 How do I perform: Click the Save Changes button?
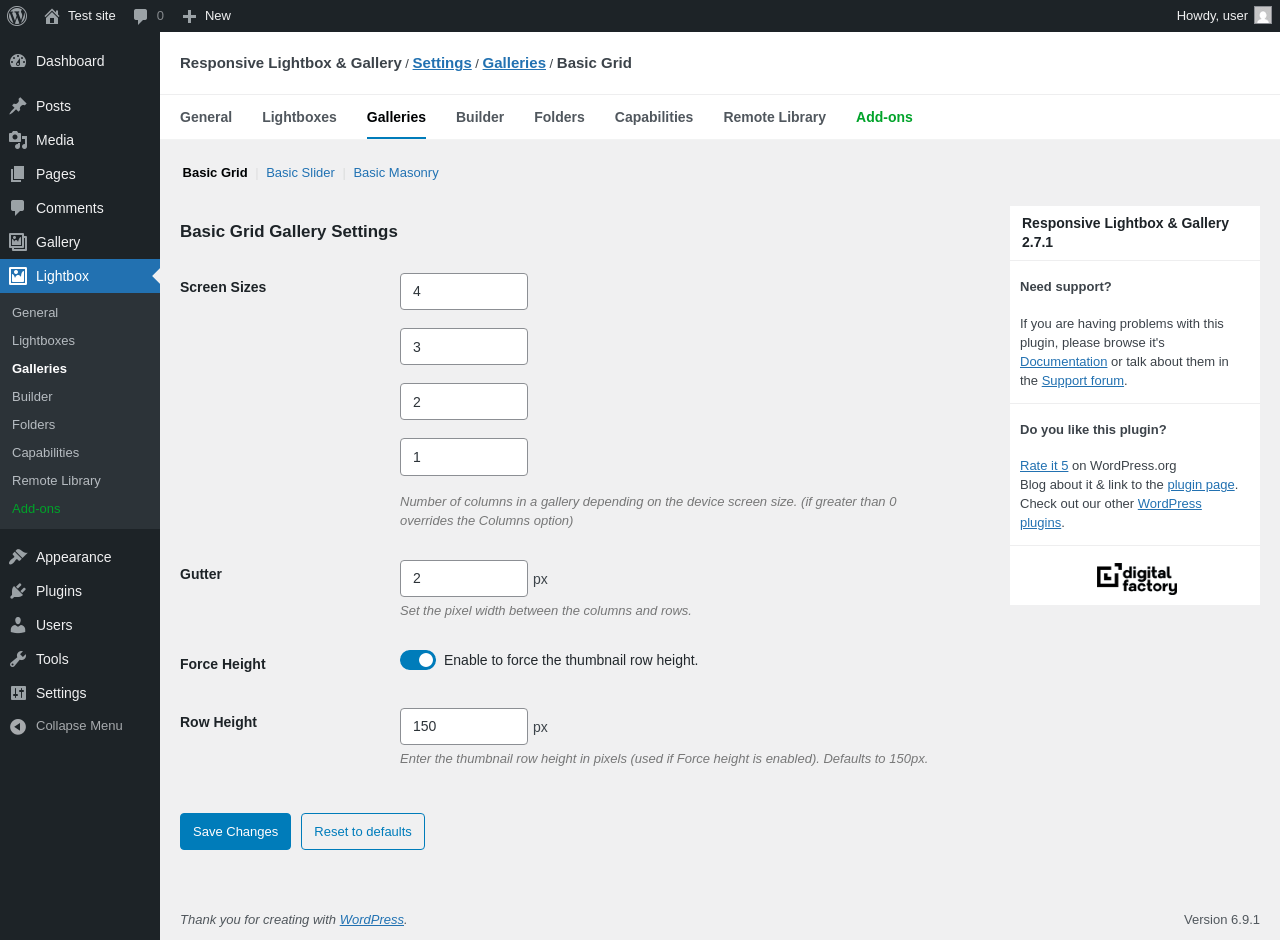(x=235, y=831)
